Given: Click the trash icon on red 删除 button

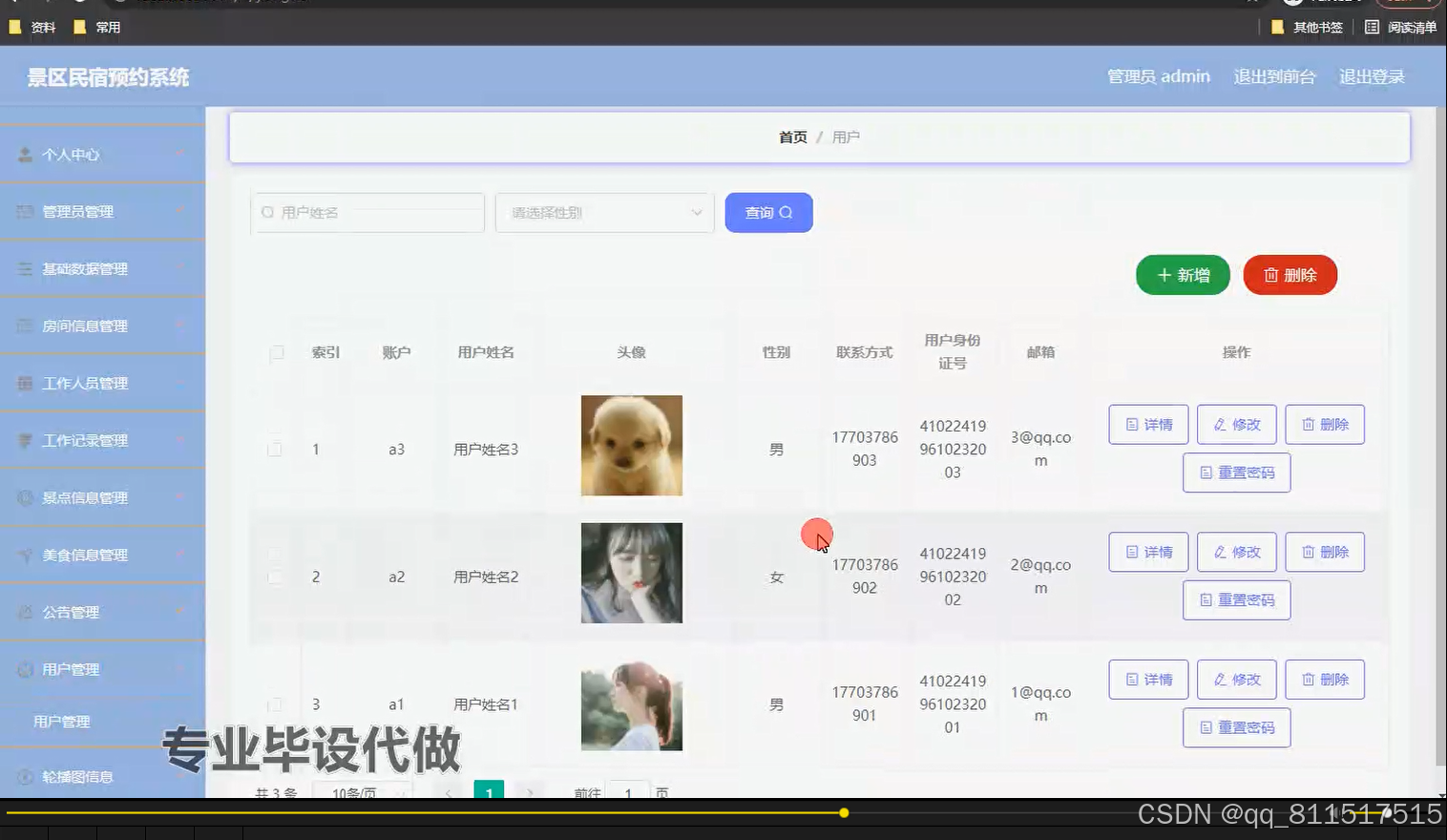Looking at the screenshot, I should 1272,275.
